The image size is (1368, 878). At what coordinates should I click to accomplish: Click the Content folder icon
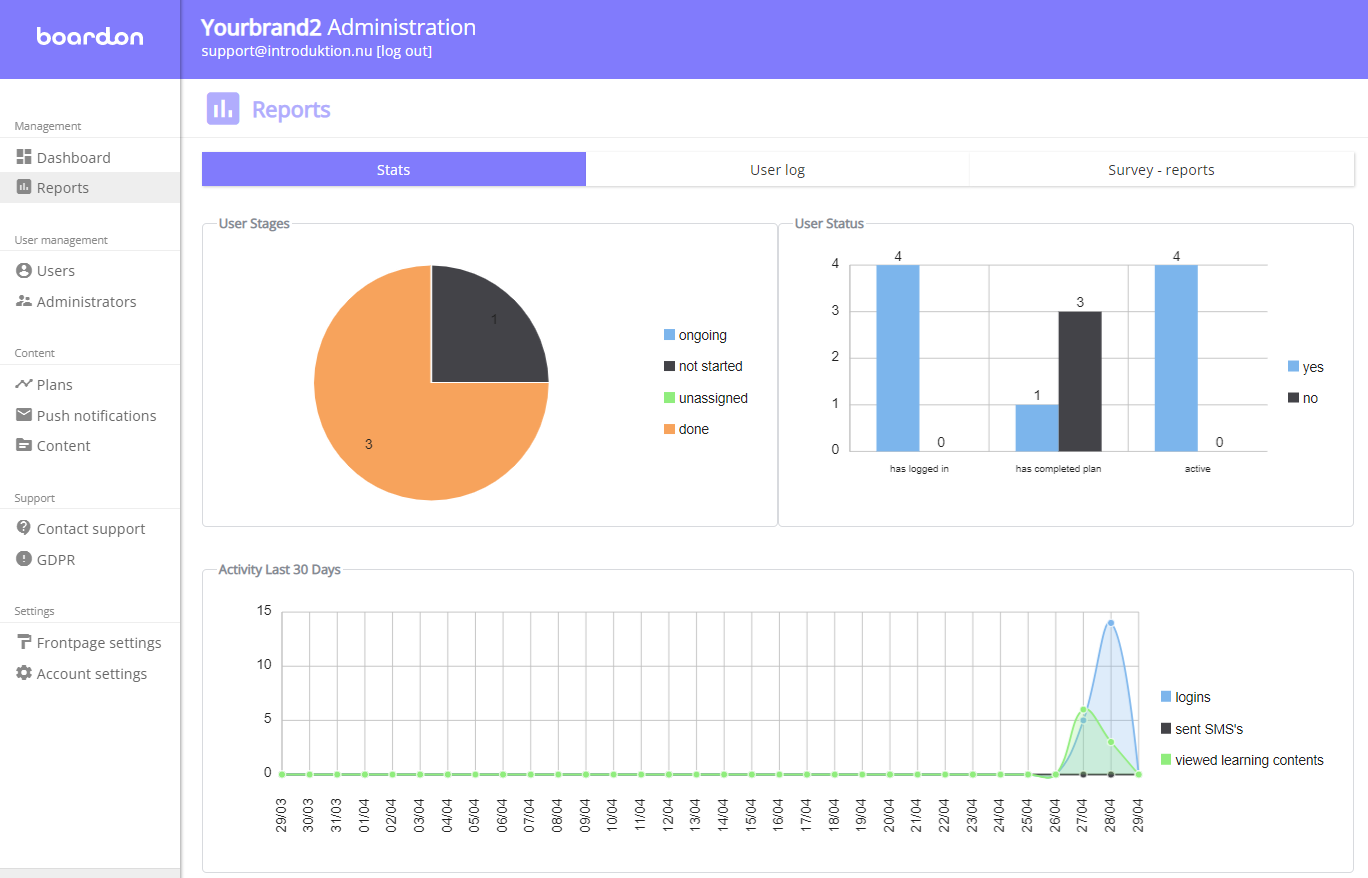(x=24, y=445)
